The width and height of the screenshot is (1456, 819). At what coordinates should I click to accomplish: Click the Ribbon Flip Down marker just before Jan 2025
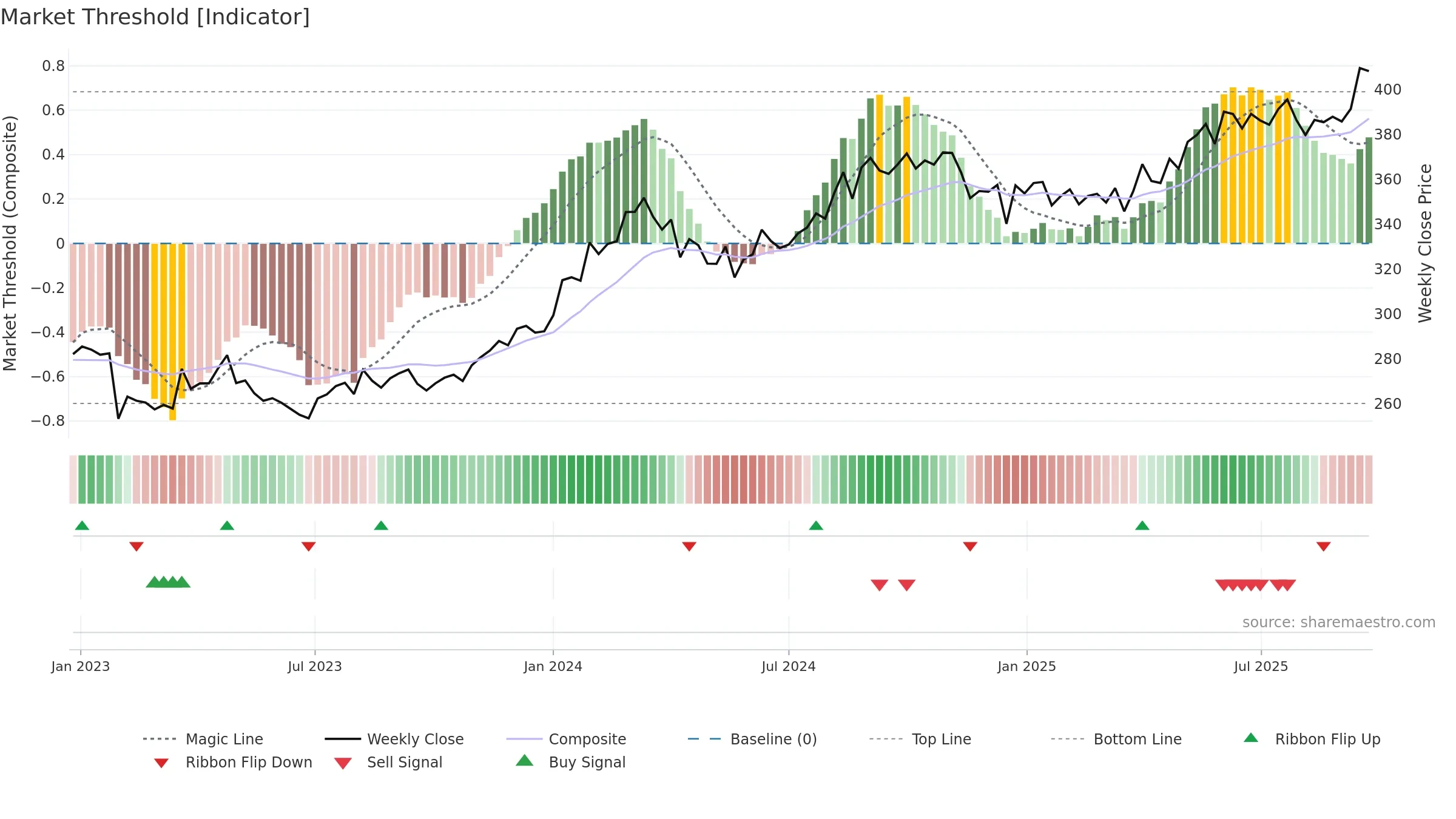click(970, 547)
